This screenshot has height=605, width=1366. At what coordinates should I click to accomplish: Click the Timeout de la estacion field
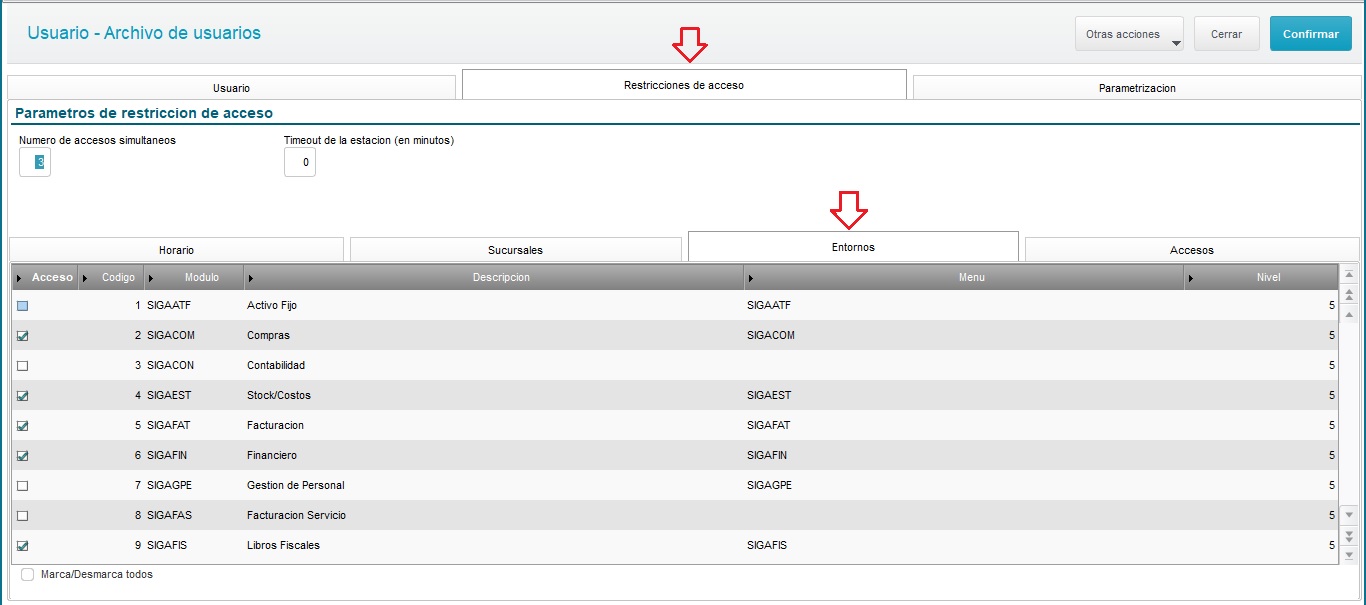(x=300, y=162)
